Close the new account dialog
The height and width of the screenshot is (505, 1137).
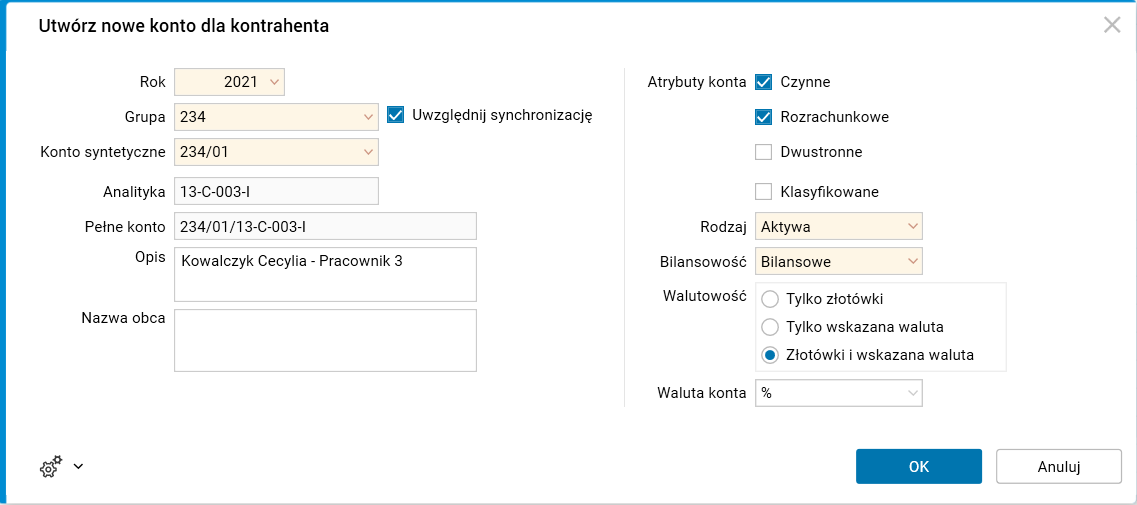[x=1112, y=26]
